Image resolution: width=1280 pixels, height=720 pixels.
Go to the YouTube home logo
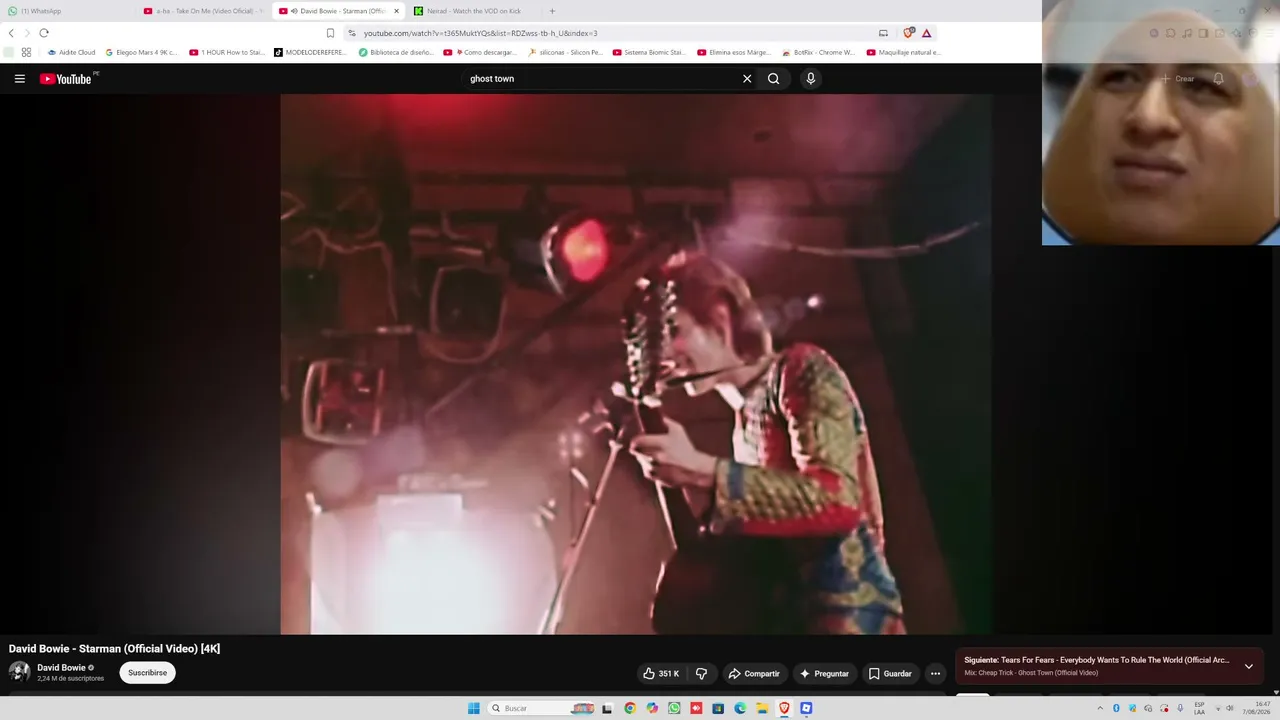click(66, 79)
